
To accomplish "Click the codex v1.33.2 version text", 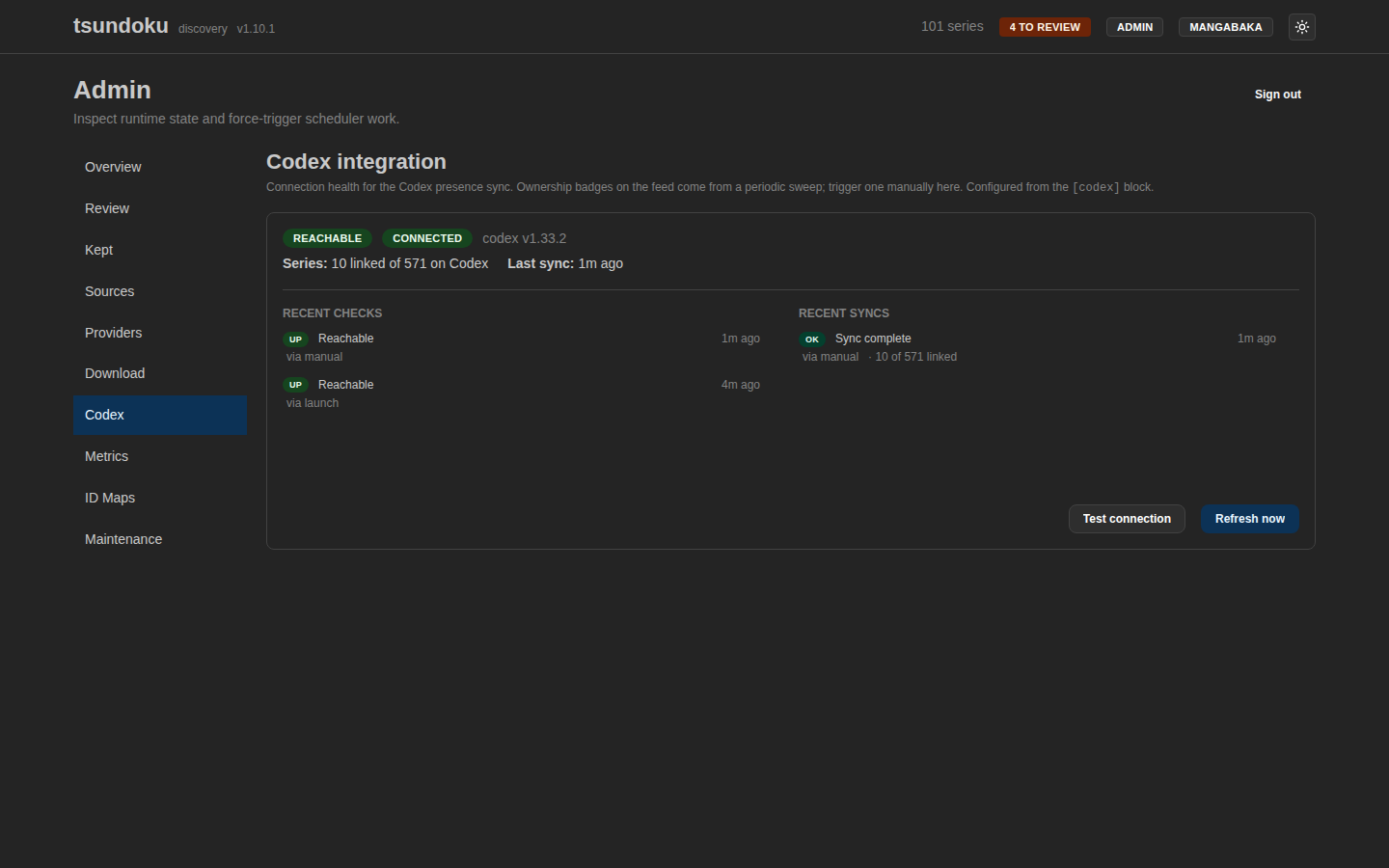I will click(x=524, y=238).
